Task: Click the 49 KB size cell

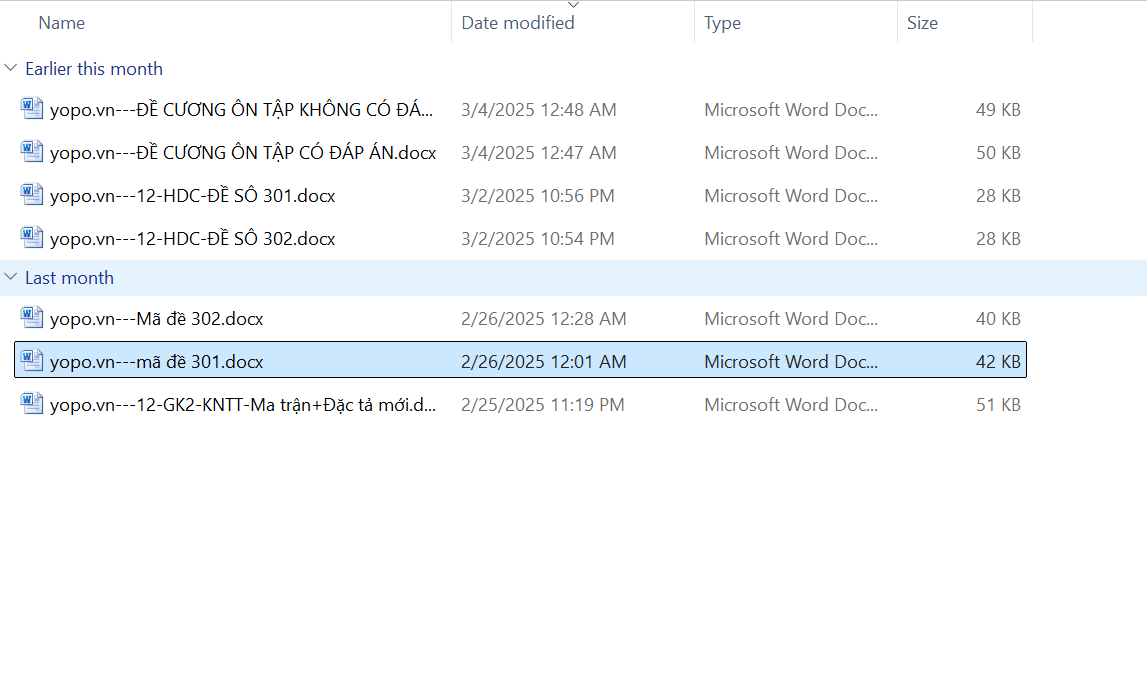Action: 997,110
